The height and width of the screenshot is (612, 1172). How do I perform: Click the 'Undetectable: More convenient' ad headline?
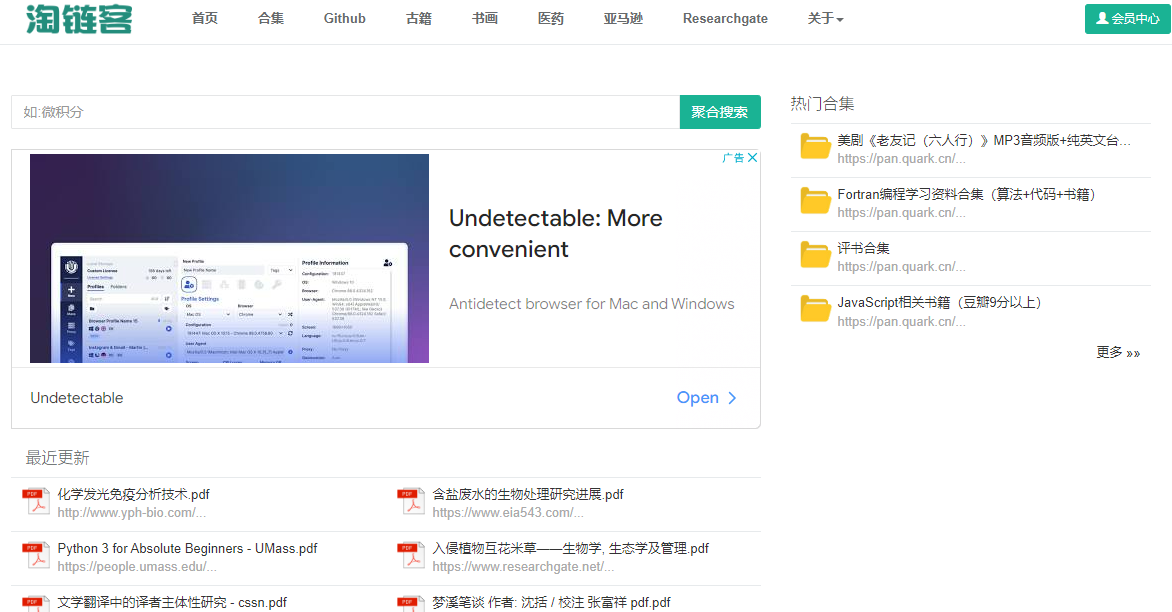tap(555, 233)
